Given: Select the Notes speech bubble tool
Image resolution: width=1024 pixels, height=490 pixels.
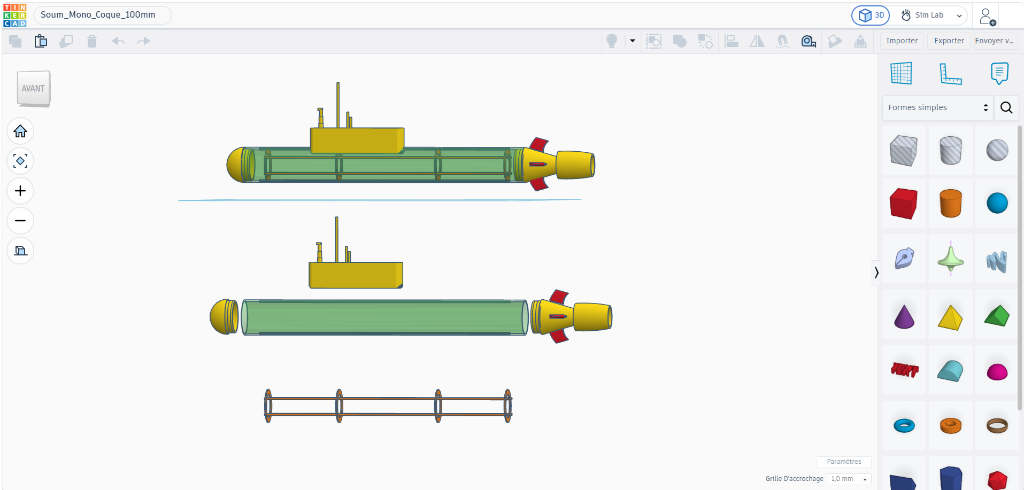Looking at the screenshot, I should coord(999,73).
